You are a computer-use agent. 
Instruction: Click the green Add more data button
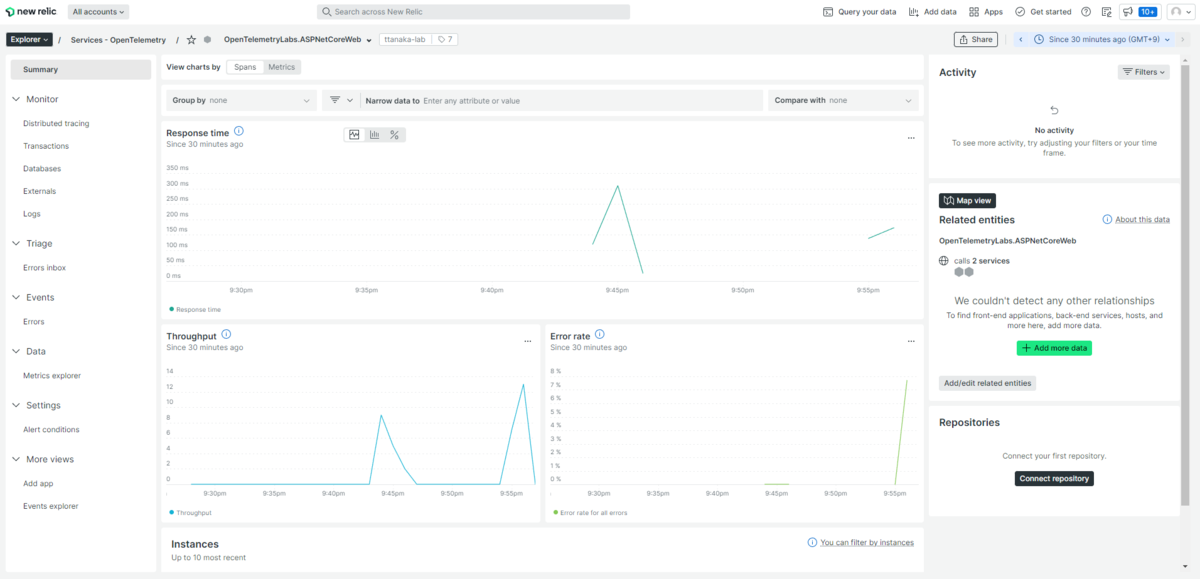coord(1054,348)
